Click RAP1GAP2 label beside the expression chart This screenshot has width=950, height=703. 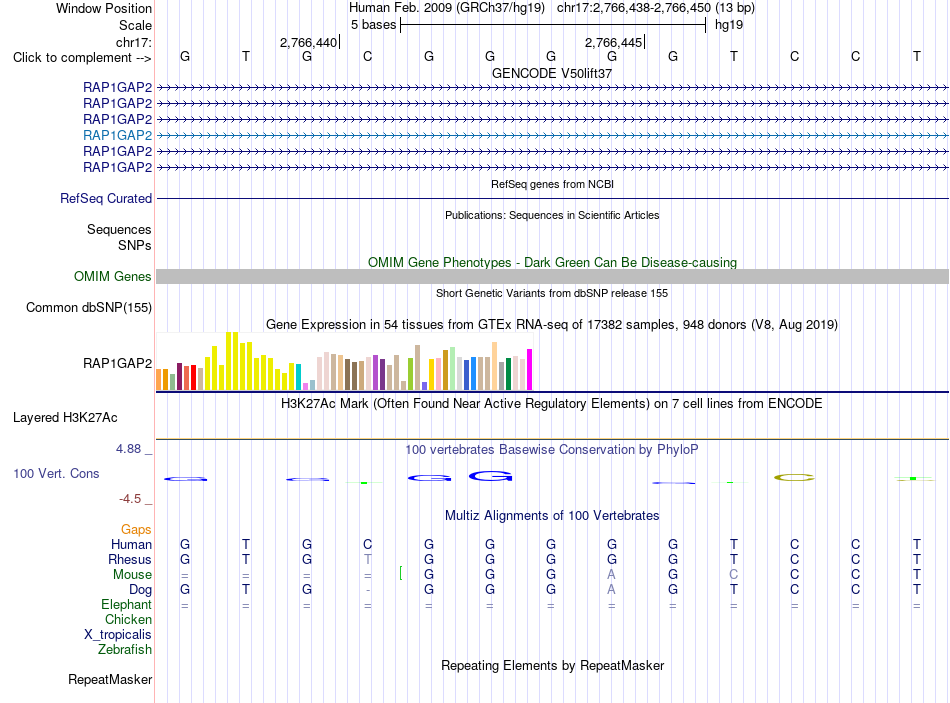click(118, 363)
